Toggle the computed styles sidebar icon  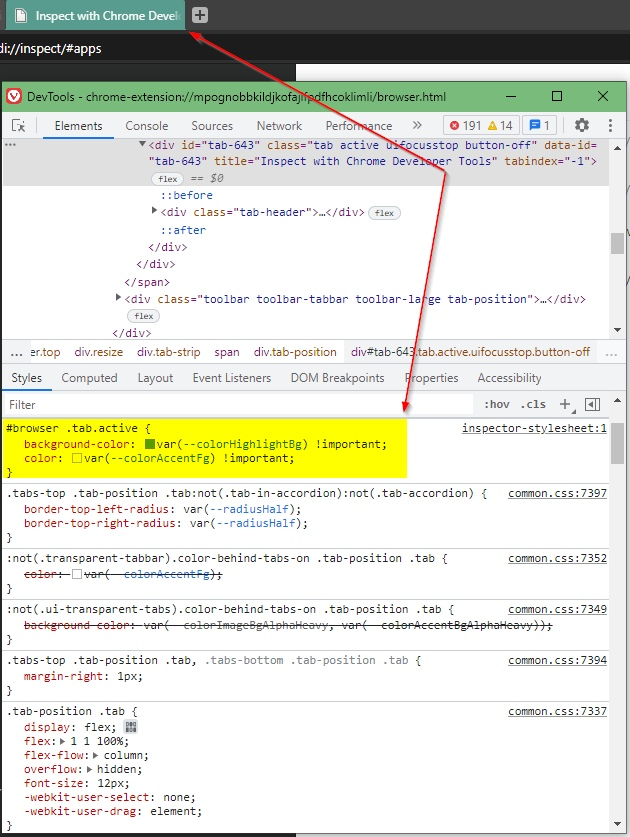[x=592, y=404]
